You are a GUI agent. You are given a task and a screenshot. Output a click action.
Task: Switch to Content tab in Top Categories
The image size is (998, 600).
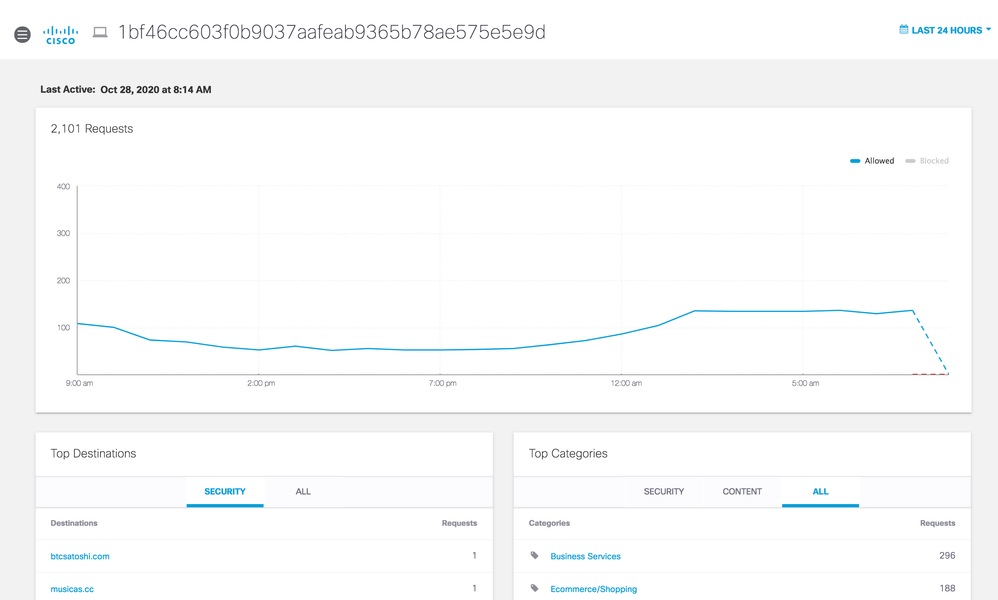point(742,492)
